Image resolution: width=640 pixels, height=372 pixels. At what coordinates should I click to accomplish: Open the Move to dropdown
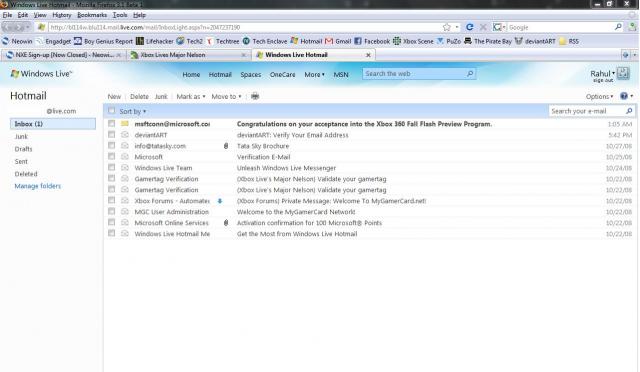pyautogui.click(x=226, y=96)
